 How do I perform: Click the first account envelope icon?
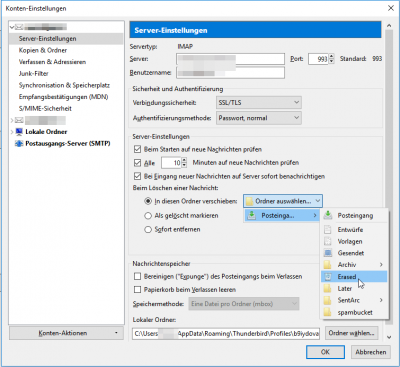click(19, 27)
